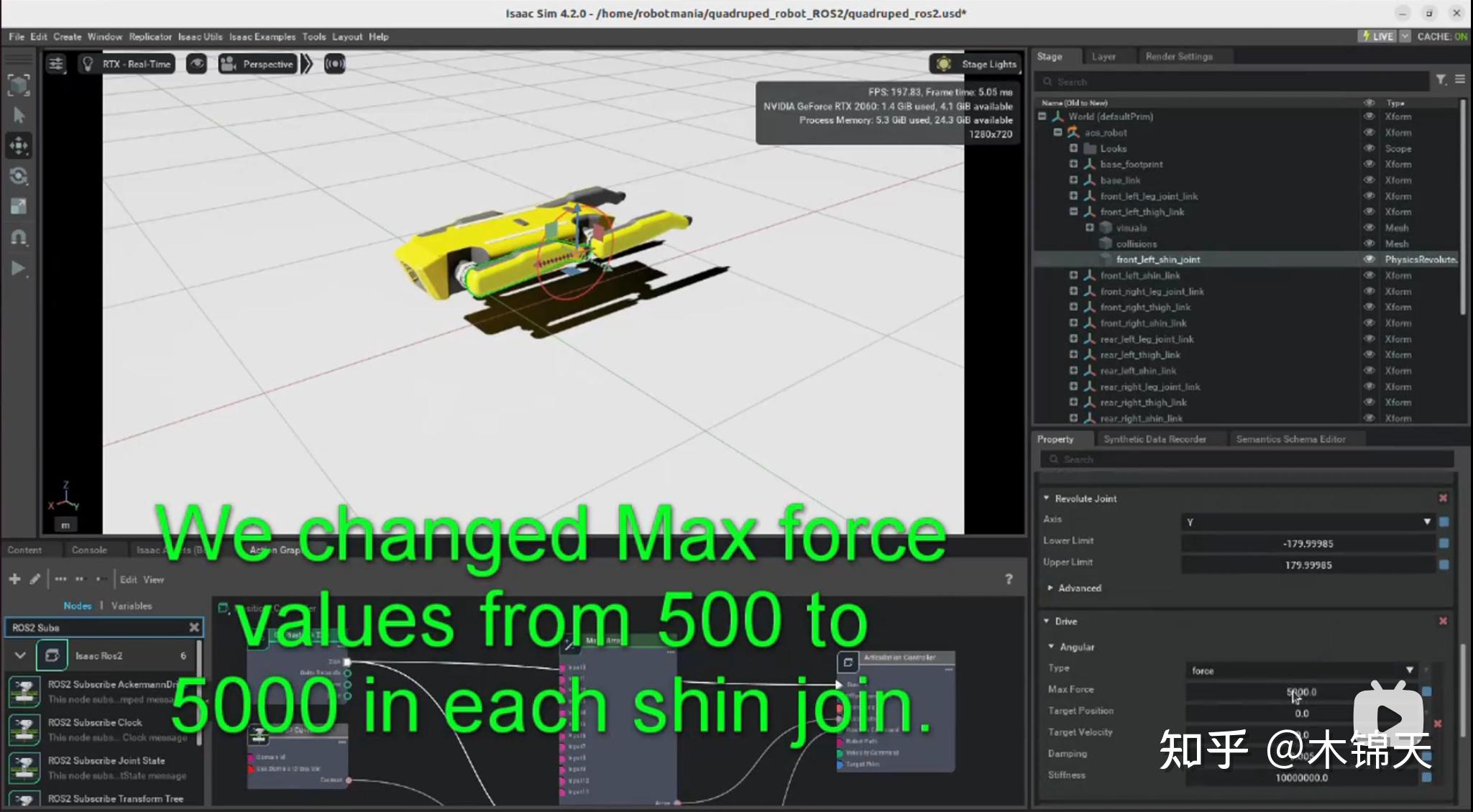Click the Search field in the Stage panel
Screen dimensions: 1473x812
[x=1222, y=80]
